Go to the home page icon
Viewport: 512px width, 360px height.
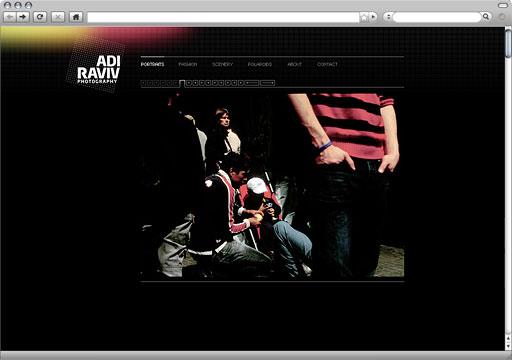tap(76, 17)
